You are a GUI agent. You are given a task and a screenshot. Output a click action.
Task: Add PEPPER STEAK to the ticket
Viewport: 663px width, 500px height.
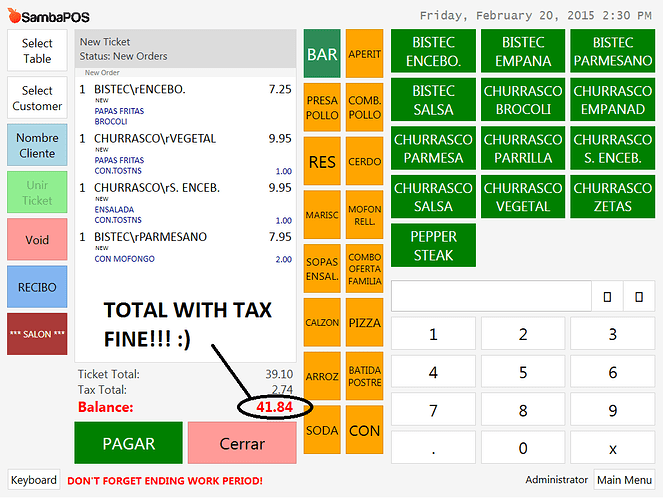click(x=434, y=246)
